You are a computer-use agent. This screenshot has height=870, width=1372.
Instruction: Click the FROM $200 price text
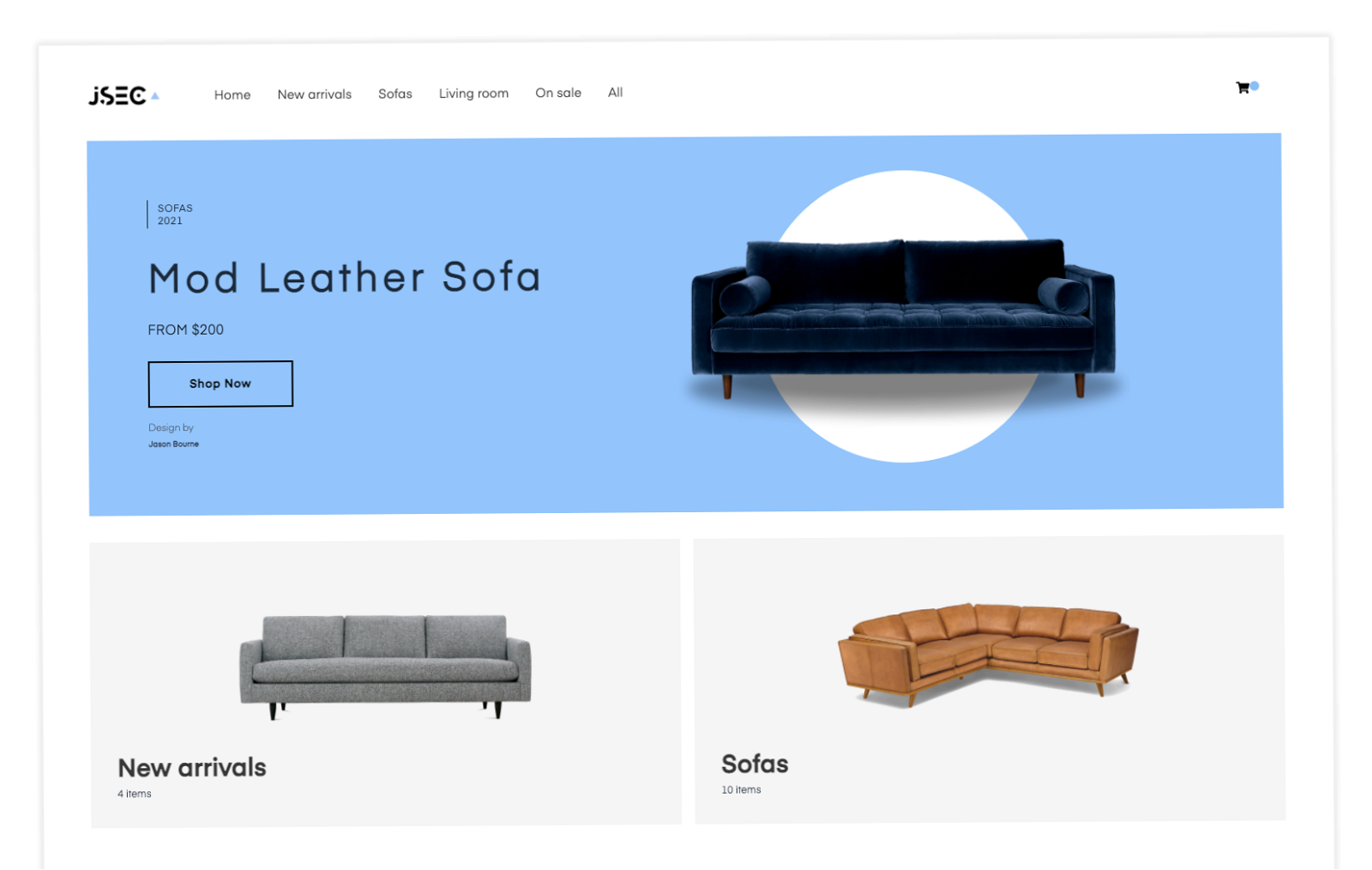(185, 329)
